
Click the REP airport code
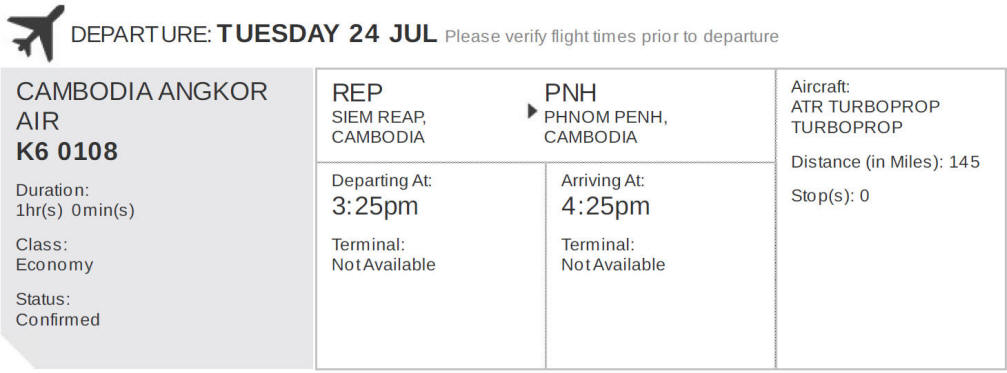tap(357, 93)
